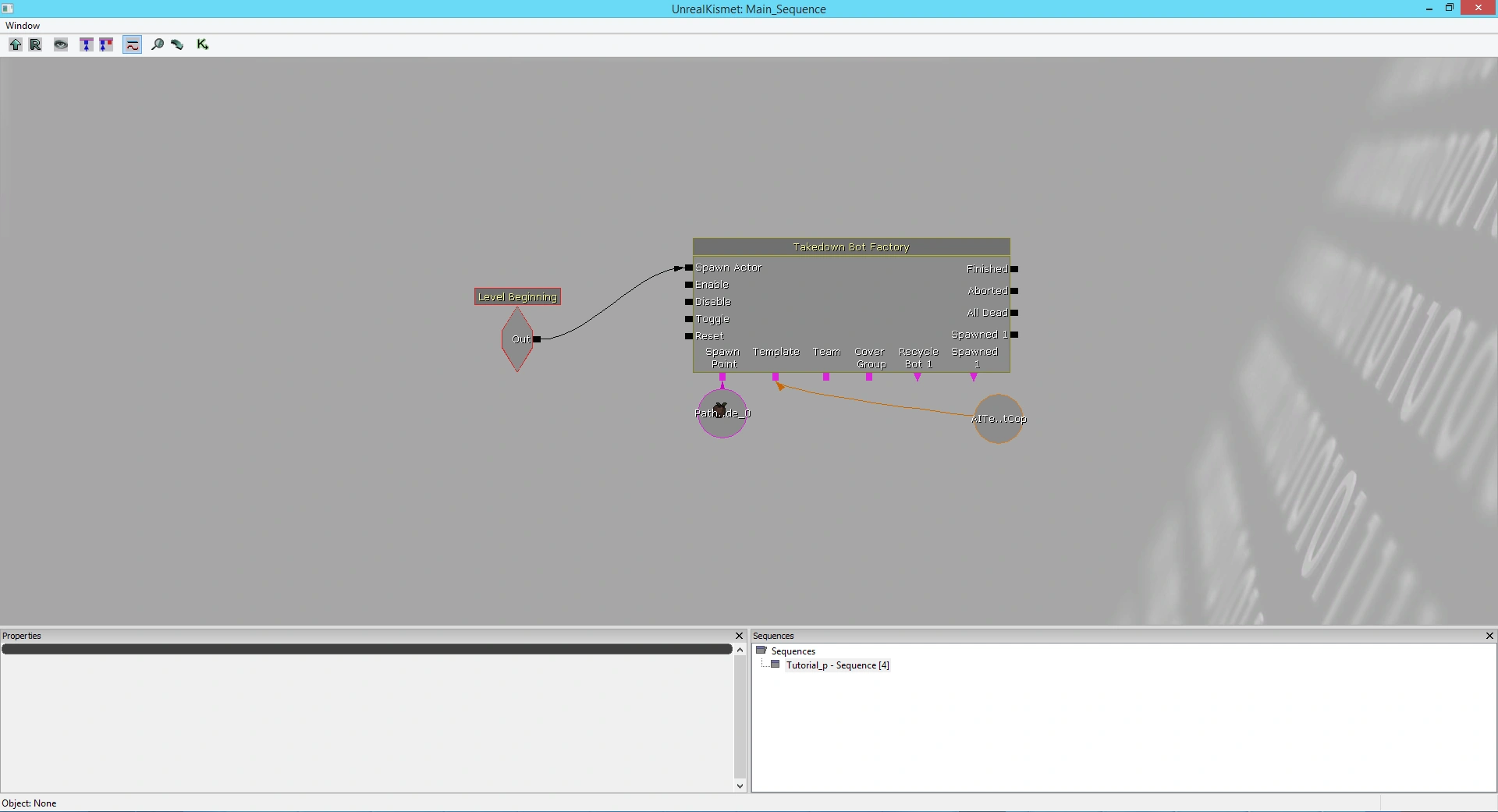Click the Toggle input connector
Image resolution: width=1498 pixels, height=812 pixels.
click(x=689, y=319)
